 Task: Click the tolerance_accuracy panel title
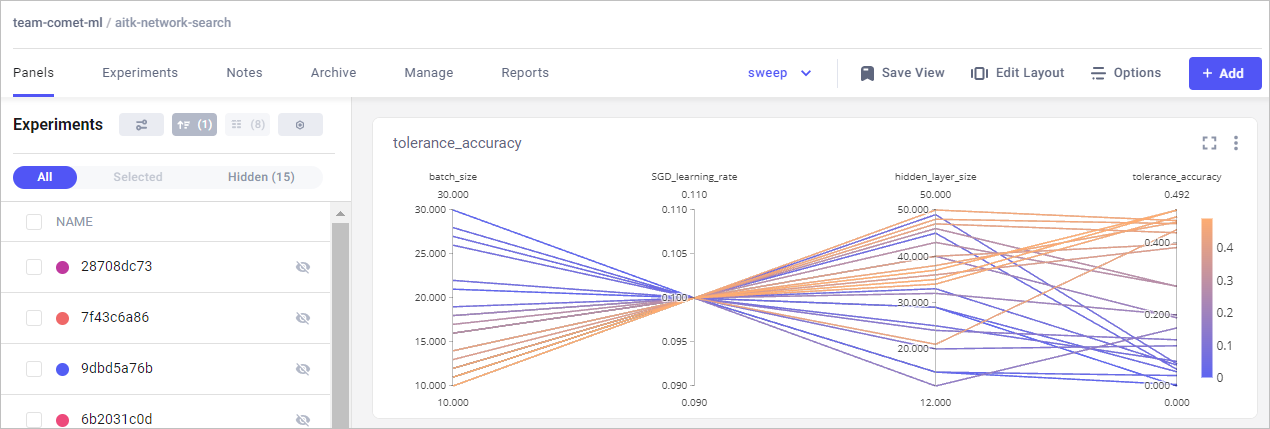pyautogui.click(x=457, y=143)
